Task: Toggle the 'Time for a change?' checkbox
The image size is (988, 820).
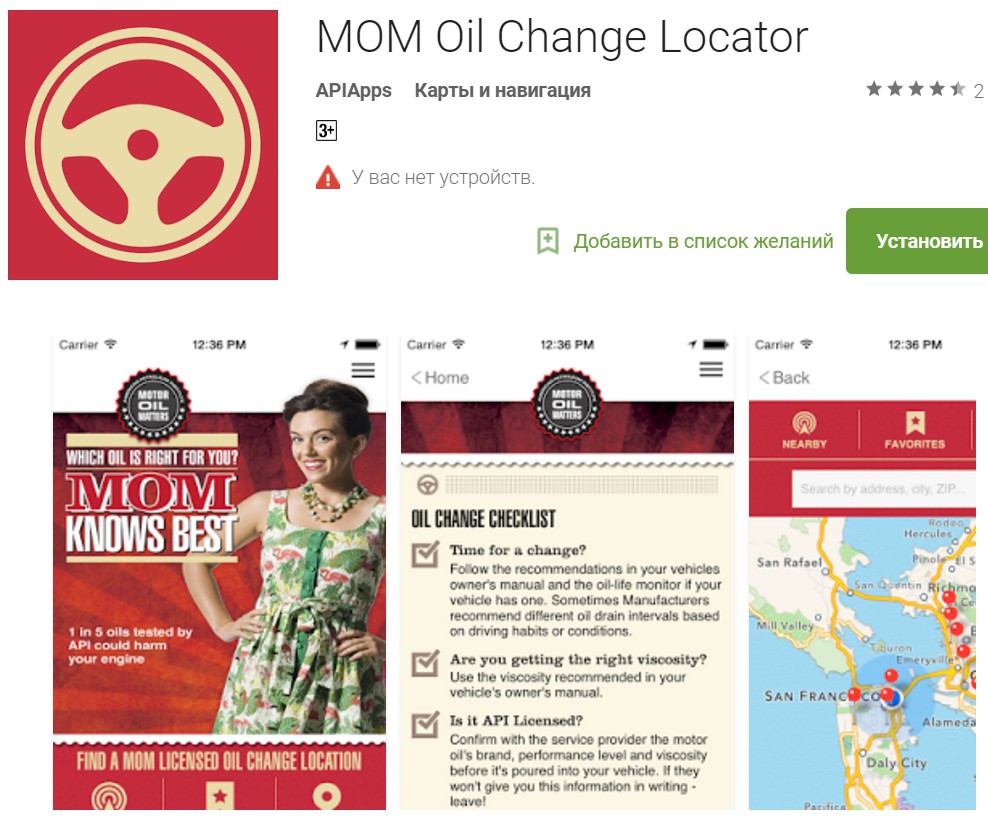Action: (x=425, y=554)
